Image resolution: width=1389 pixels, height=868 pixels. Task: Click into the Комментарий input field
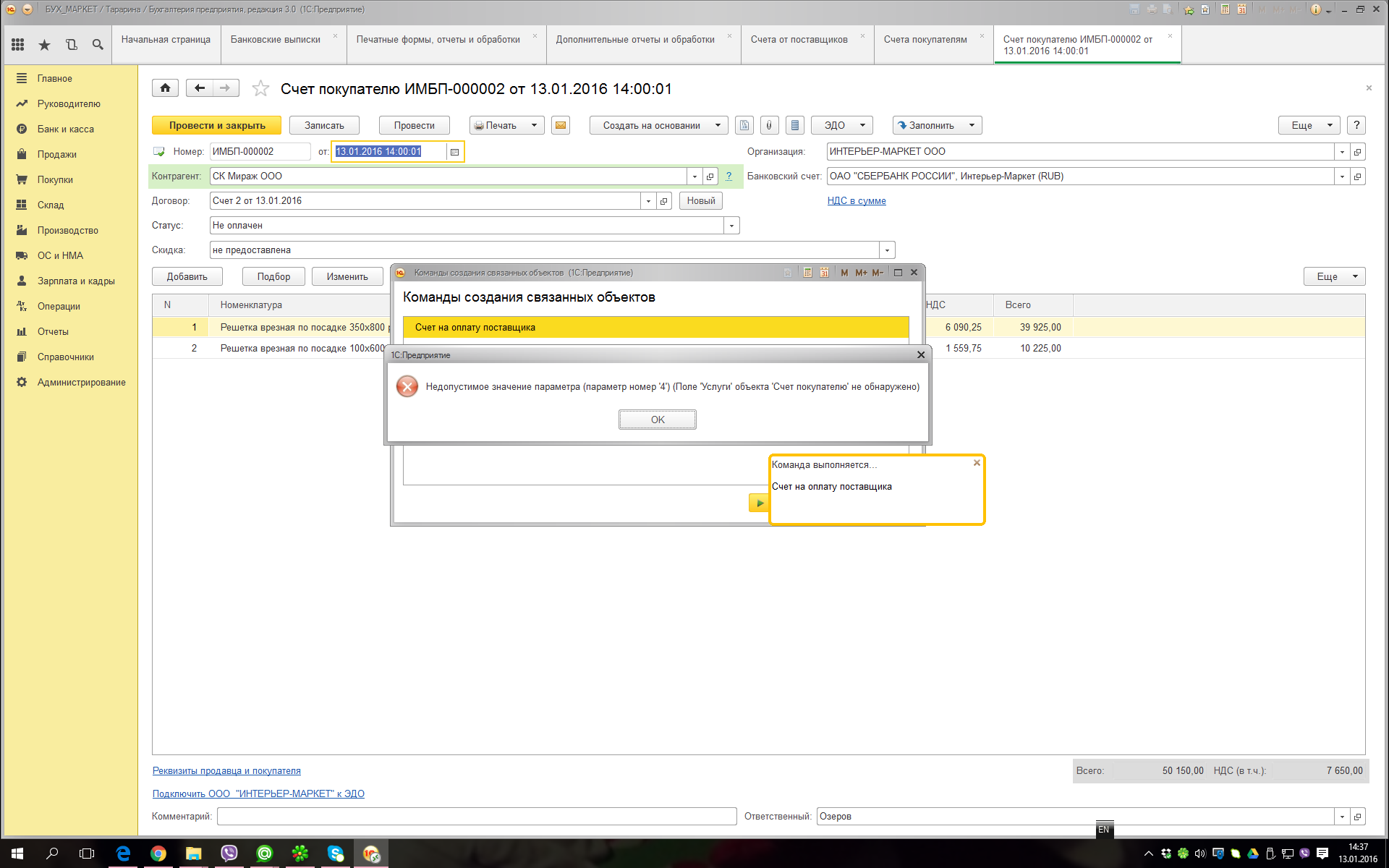[476, 816]
